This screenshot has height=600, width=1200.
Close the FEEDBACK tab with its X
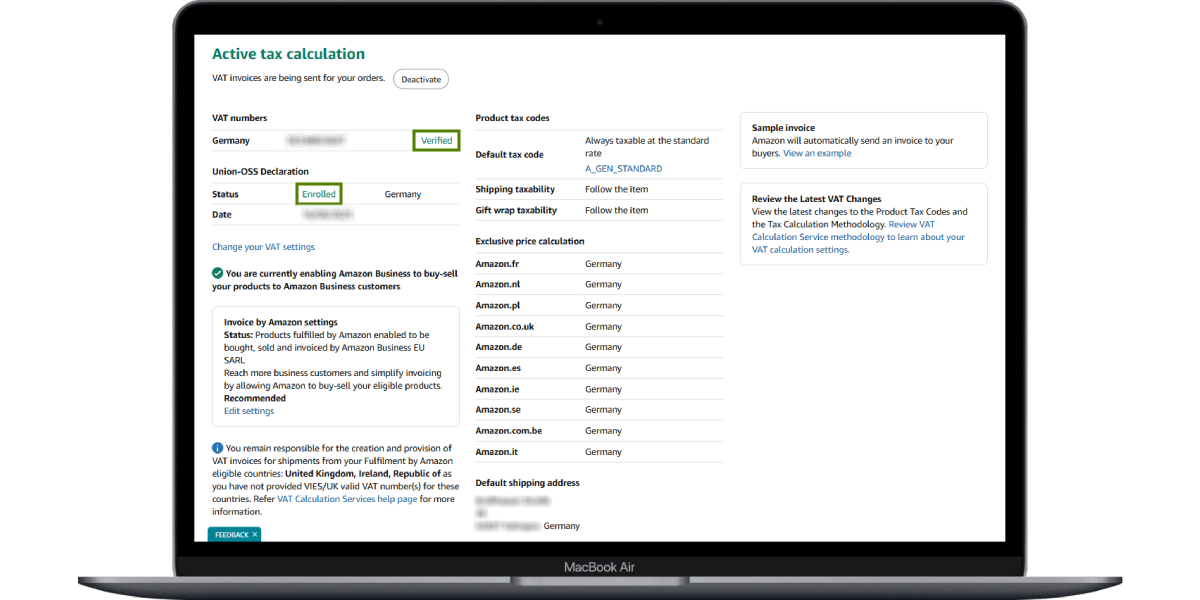[254, 535]
